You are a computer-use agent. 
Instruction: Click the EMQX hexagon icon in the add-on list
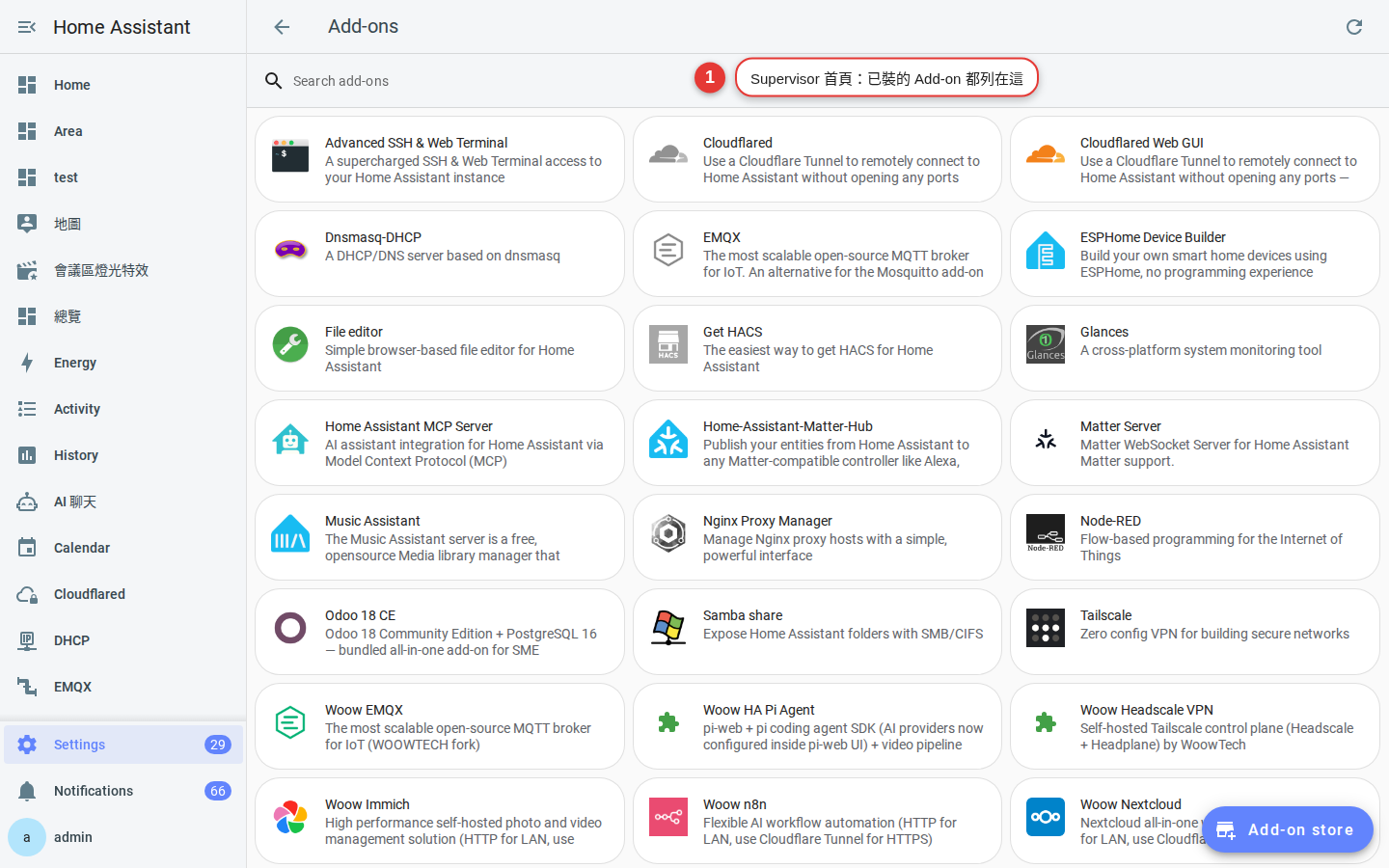(x=668, y=250)
